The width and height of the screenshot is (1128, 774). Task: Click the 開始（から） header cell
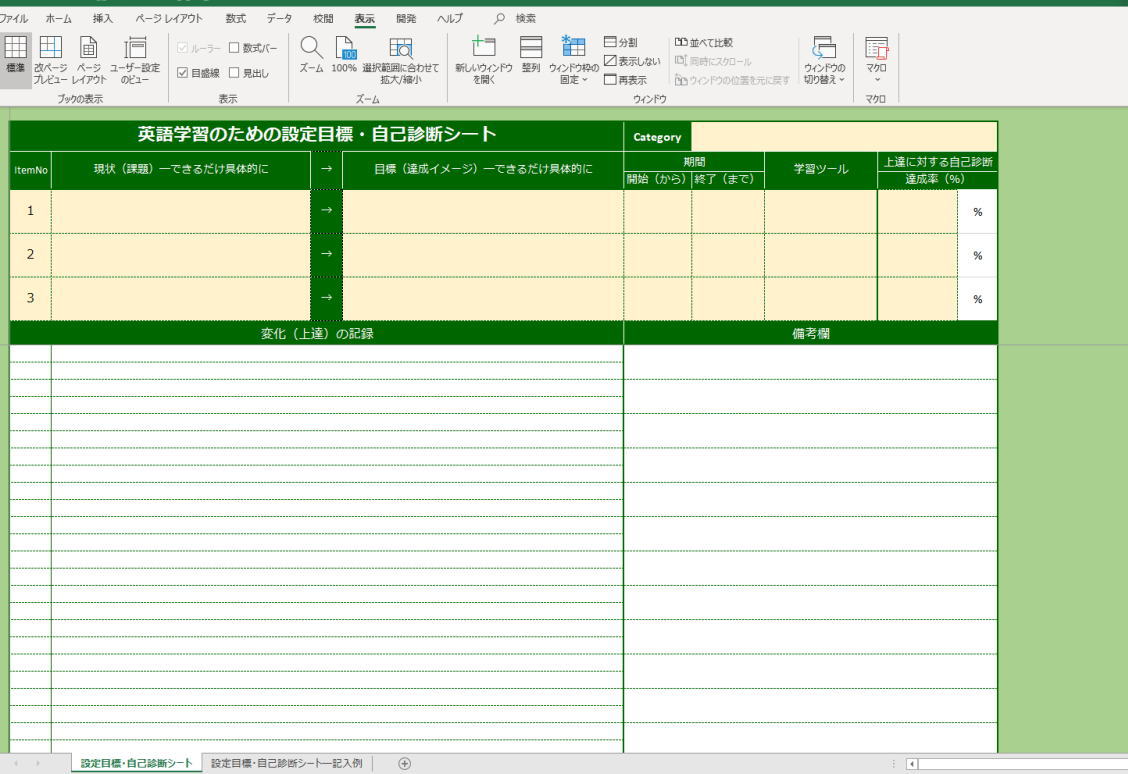[x=658, y=179]
